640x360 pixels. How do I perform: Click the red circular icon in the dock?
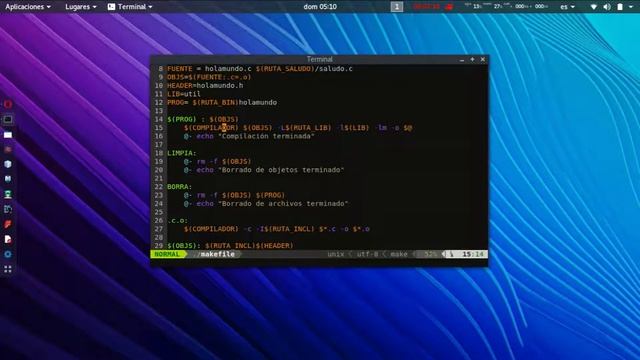(x=8, y=104)
